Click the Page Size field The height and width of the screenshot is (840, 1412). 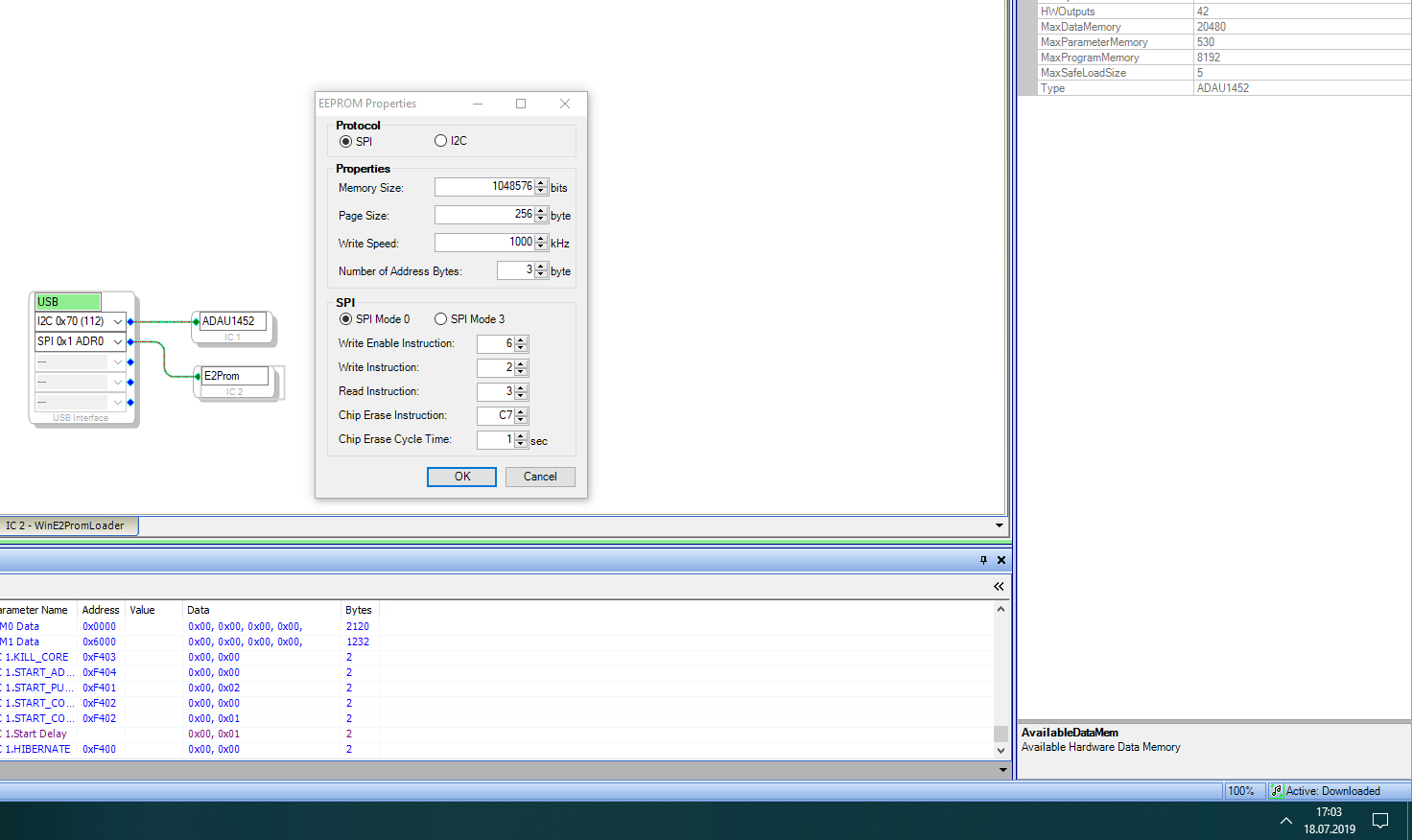pos(484,215)
